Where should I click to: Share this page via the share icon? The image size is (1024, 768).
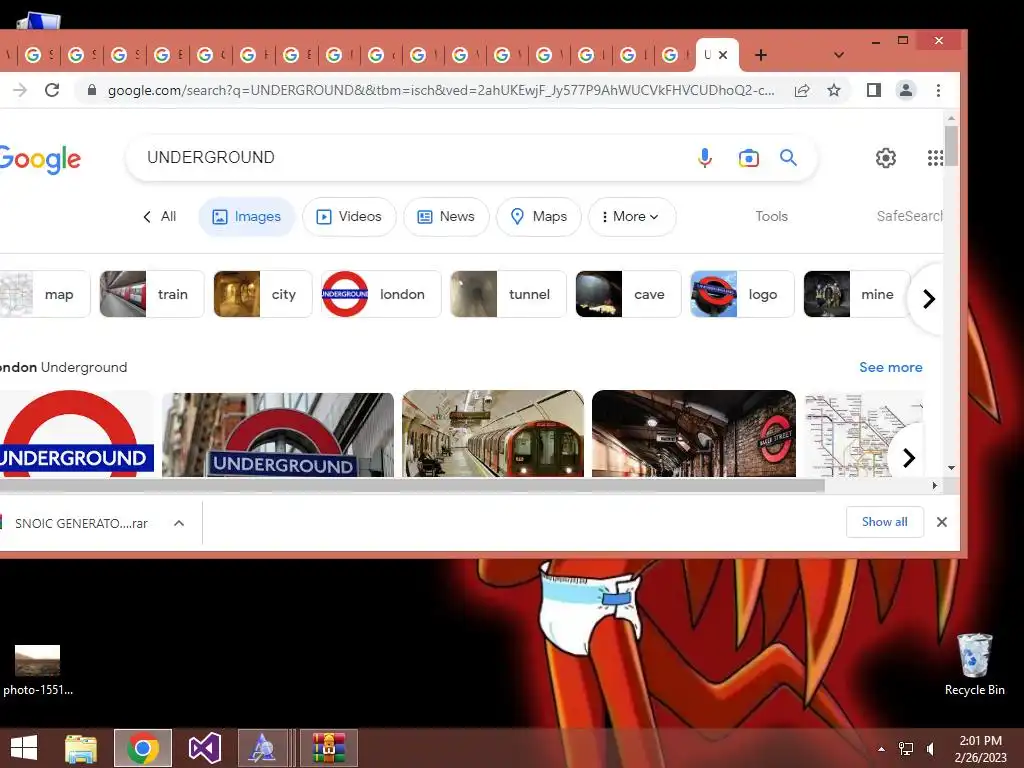[x=802, y=90]
